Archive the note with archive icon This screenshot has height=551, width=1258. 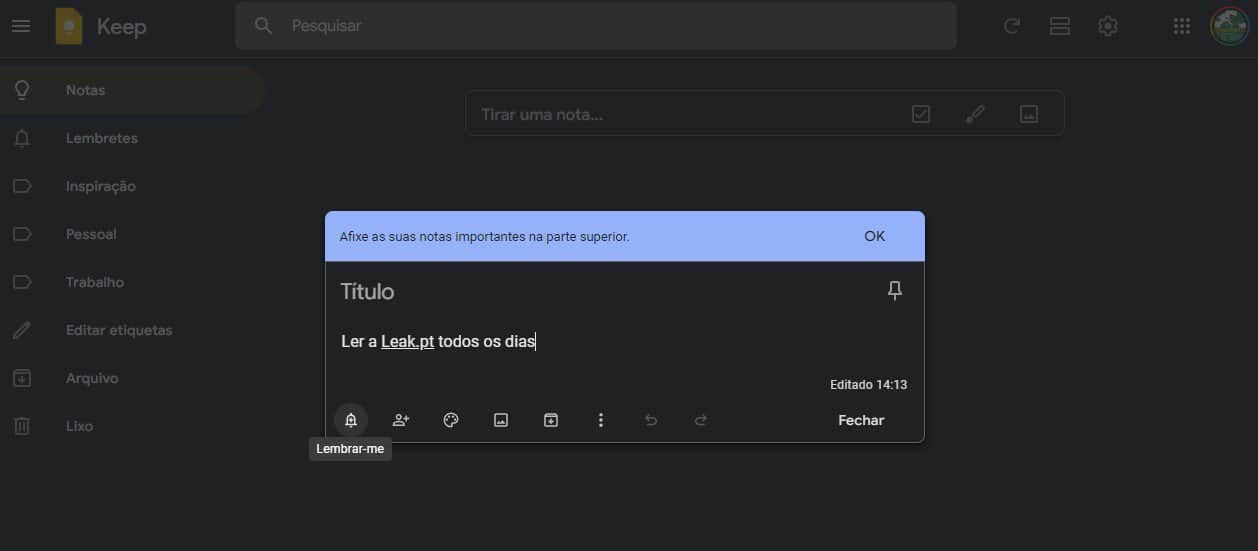pos(551,420)
